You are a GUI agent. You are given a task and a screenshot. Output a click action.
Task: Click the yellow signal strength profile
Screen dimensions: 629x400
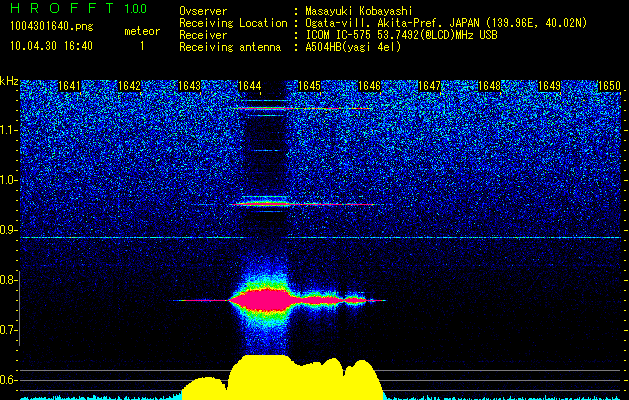pyautogui.click(x=283, y=377)
